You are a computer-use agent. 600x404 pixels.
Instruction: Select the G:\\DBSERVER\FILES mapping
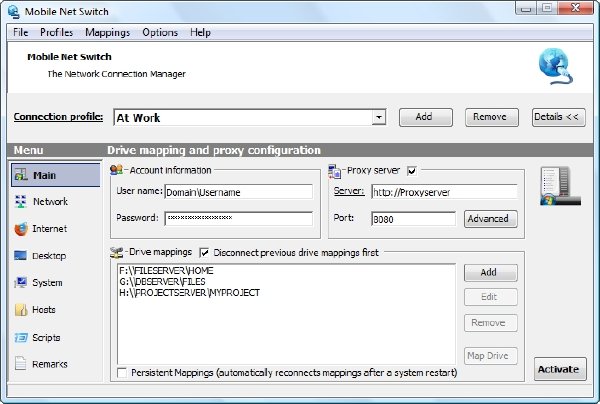click(x=162, y=282)
